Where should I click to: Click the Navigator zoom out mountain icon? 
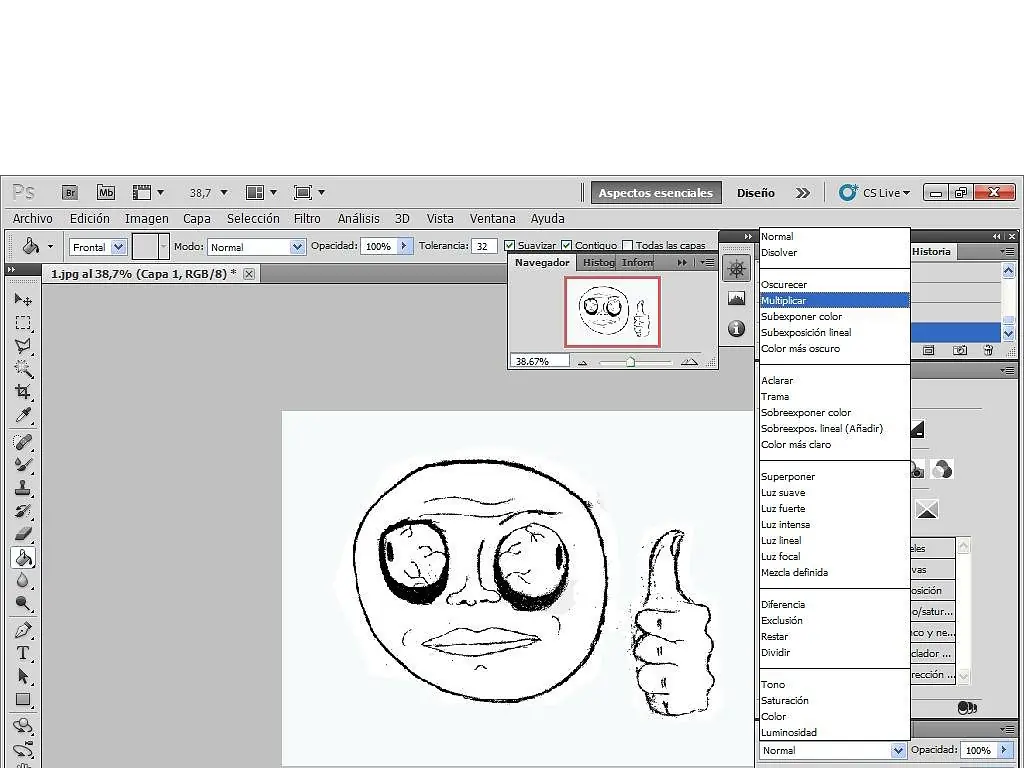tap(583, 362)
